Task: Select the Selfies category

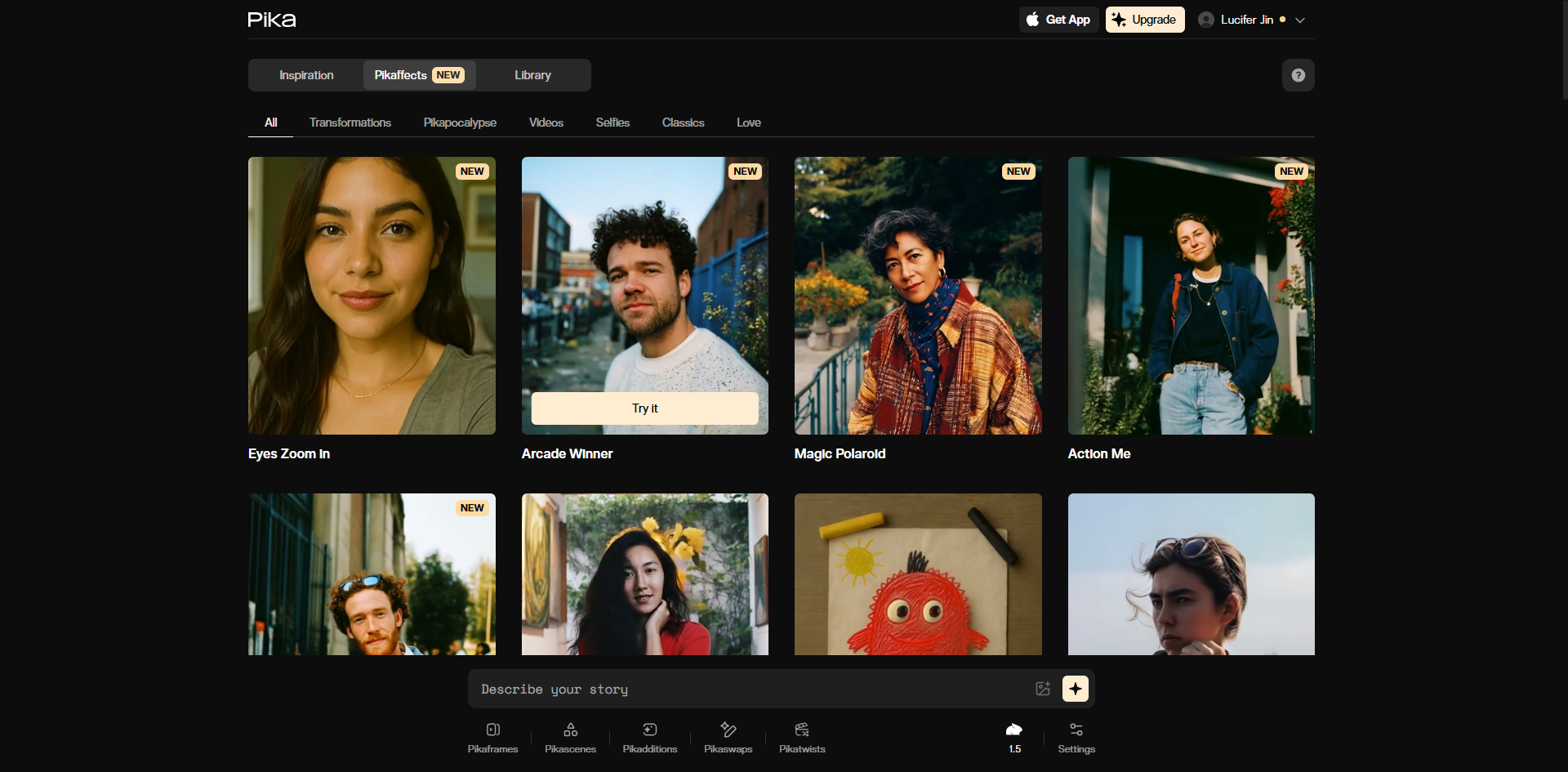Action: [x=612, y=123]
